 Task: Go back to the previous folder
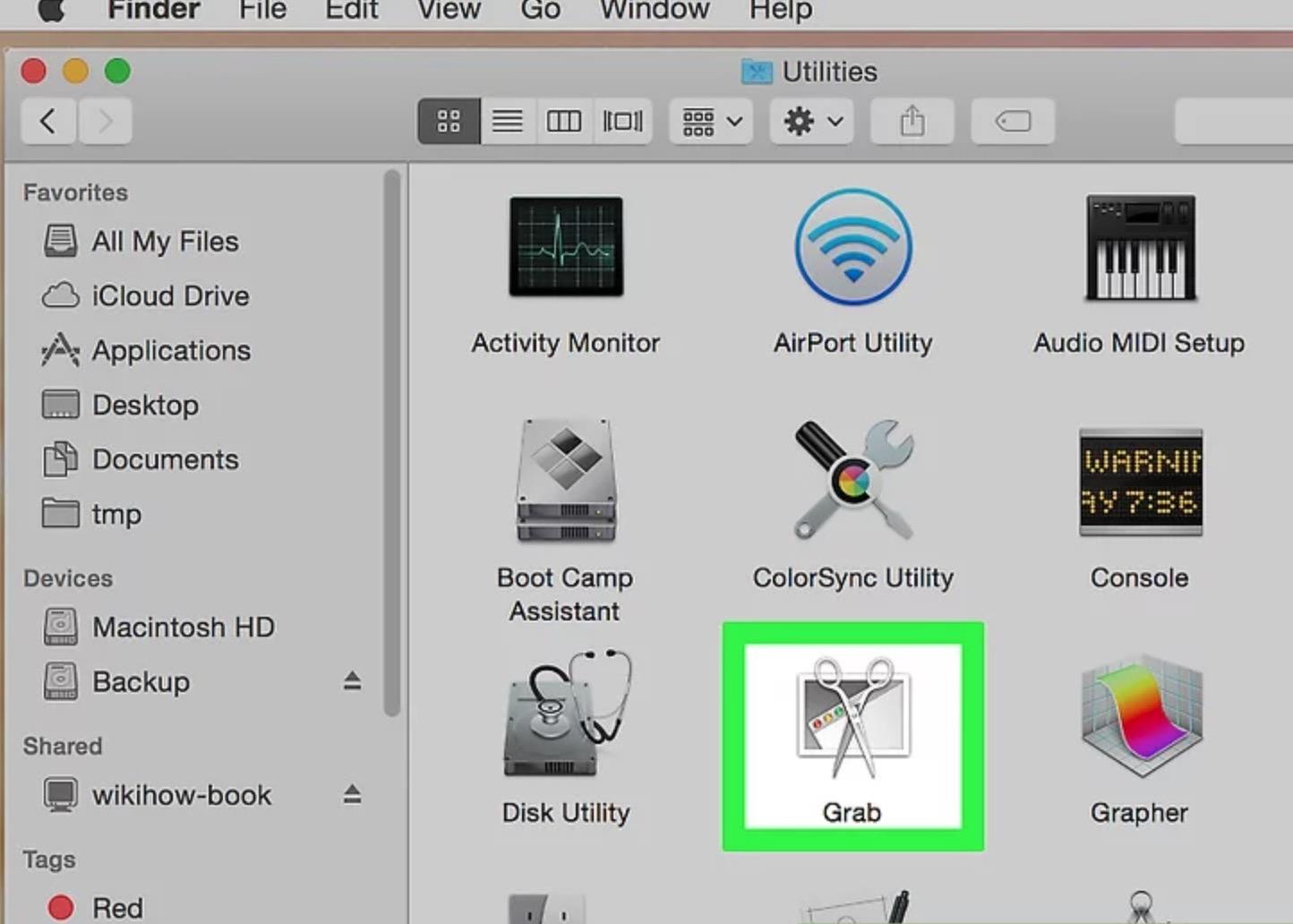pos(48,121)
